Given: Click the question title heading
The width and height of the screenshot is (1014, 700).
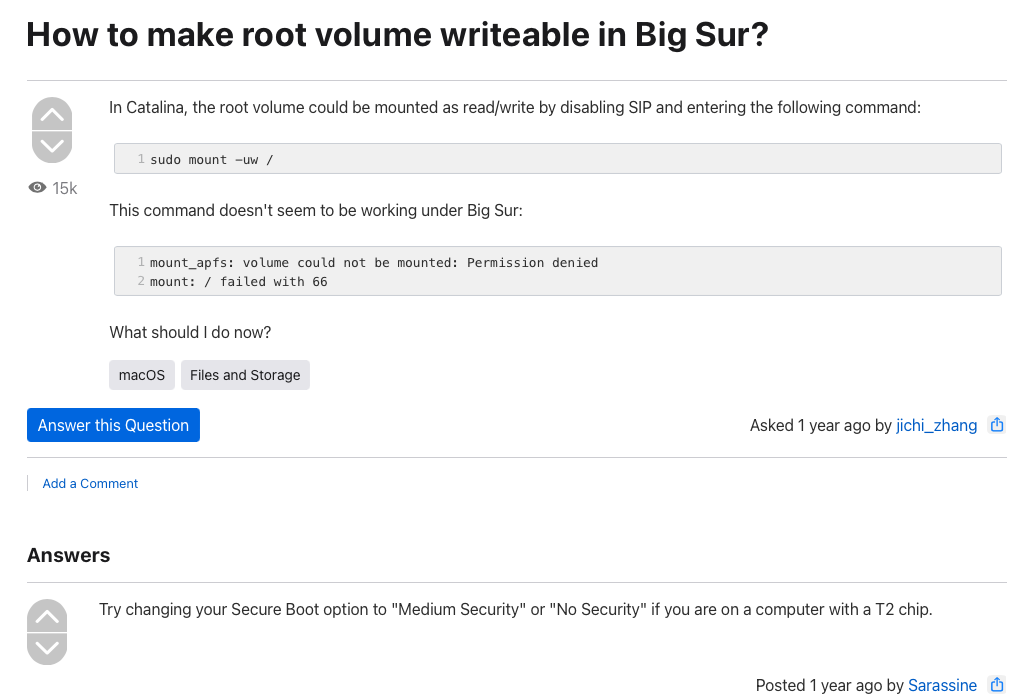Looking at the screenshot, I should tap(397, 35).
